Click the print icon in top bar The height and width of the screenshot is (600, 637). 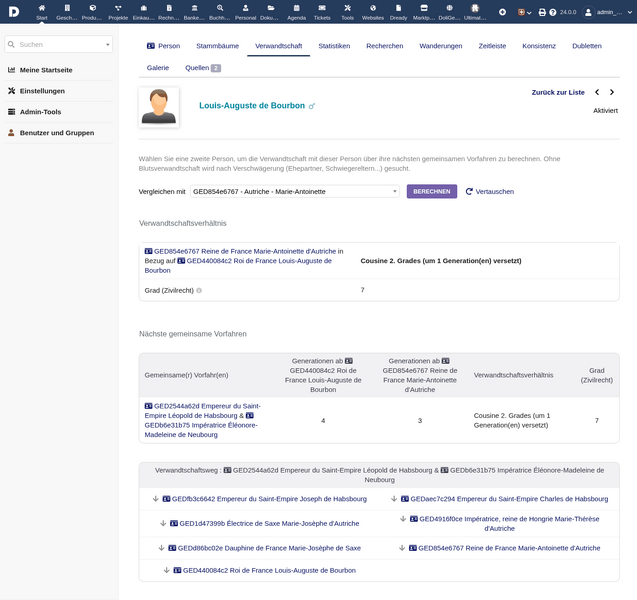(542, 12)
